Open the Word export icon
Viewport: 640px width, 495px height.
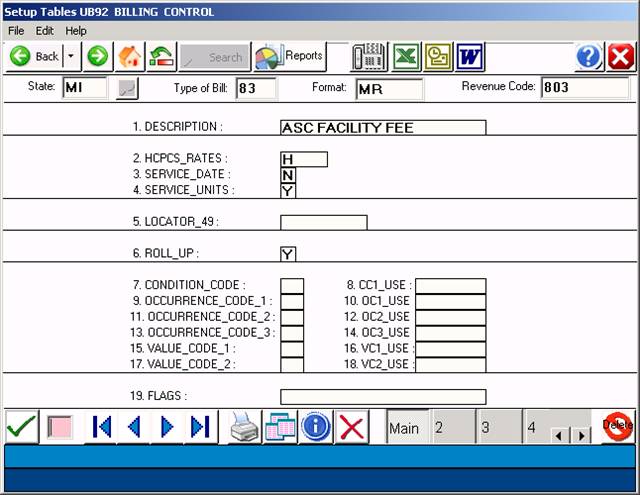click(x=470, y=57)
